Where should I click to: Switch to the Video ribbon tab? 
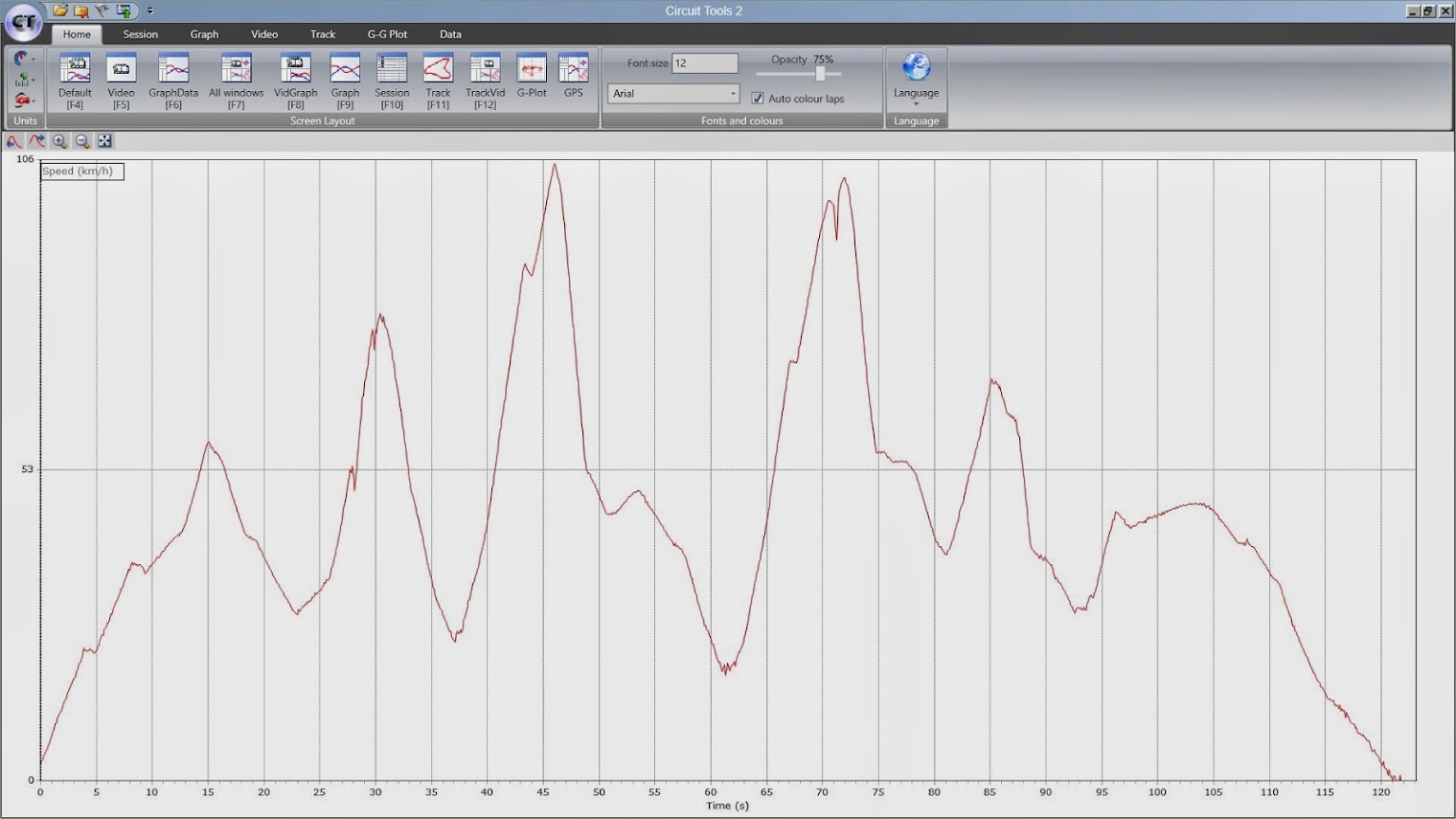coord(264,34)
